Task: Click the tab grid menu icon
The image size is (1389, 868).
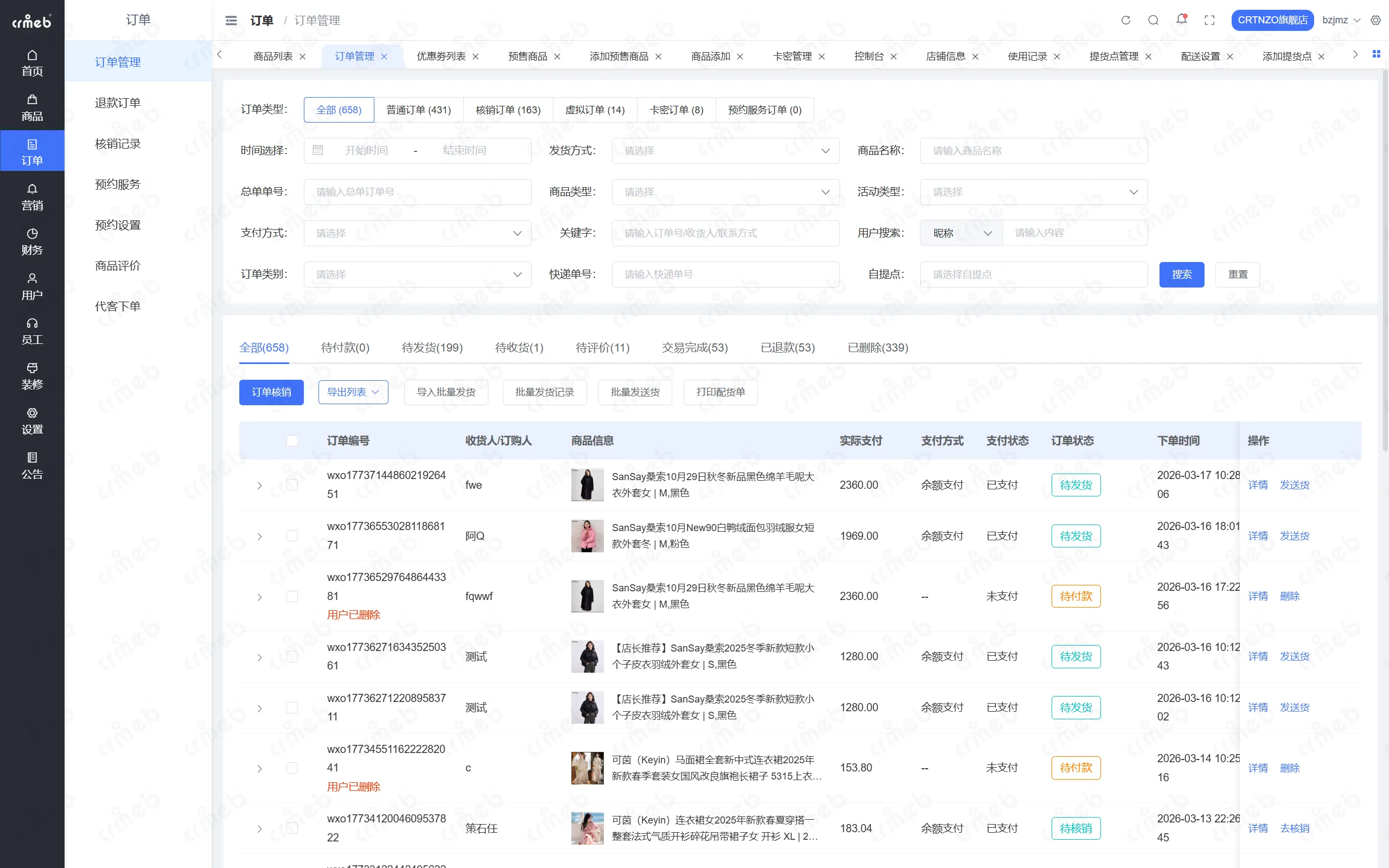Action: pos(1376,54)
